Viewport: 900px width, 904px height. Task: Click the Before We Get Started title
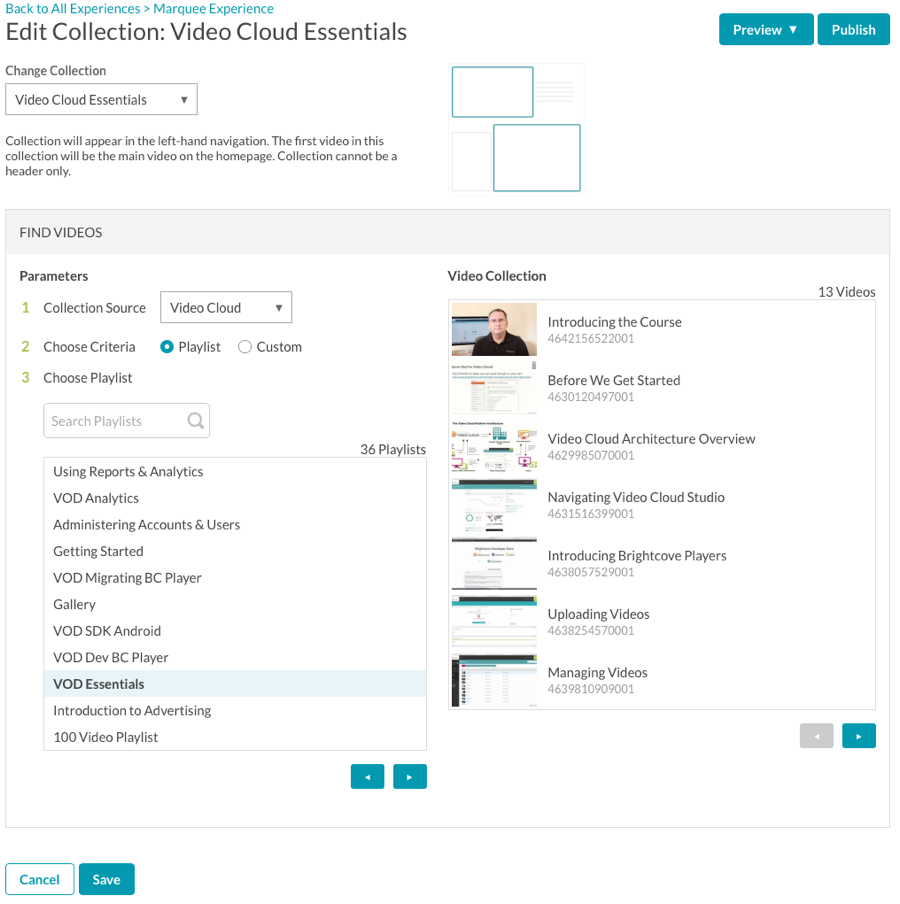point(614,381)
